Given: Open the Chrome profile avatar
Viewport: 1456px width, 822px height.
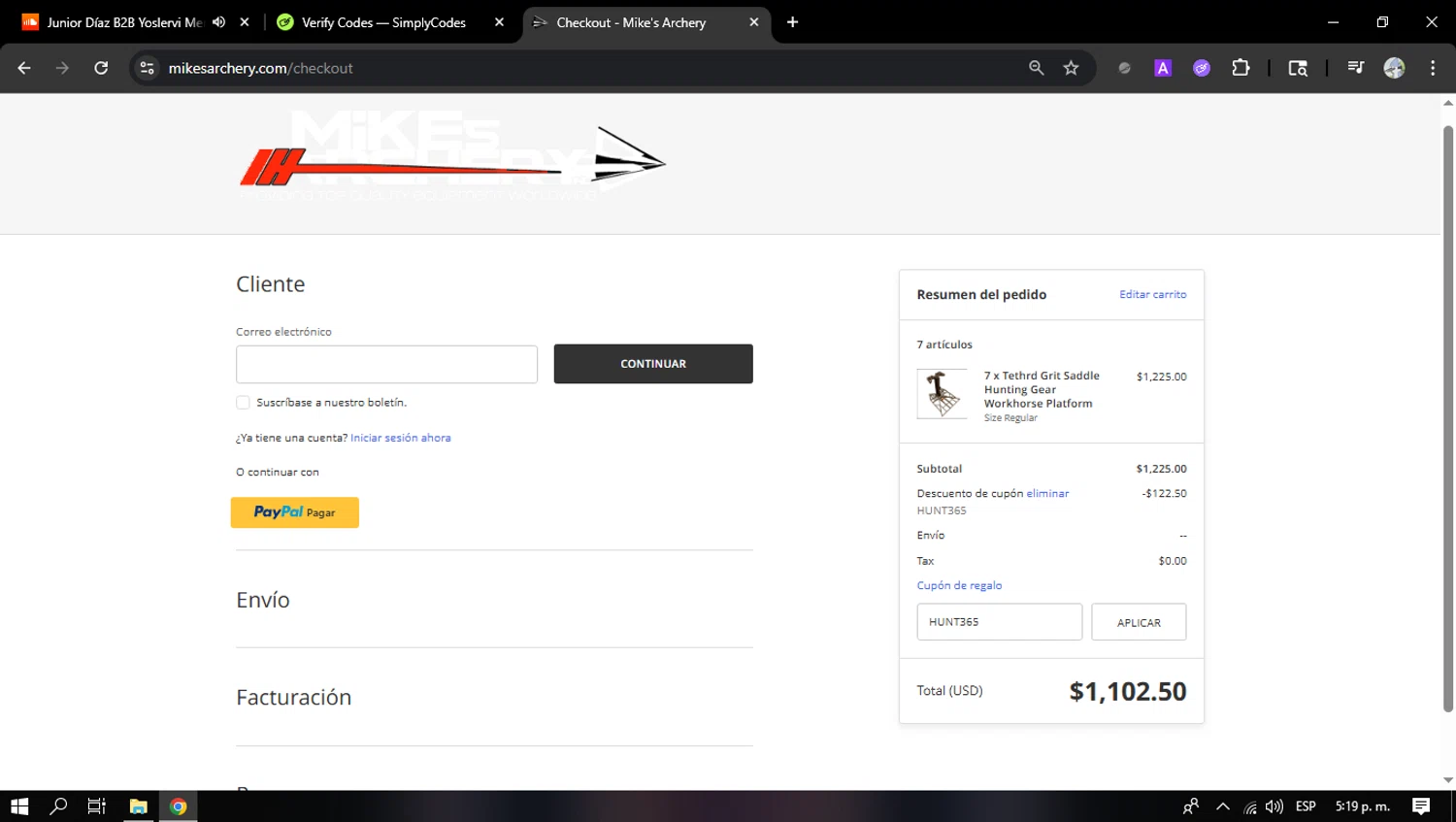Looking at the screenshot, I should 1394,68.
